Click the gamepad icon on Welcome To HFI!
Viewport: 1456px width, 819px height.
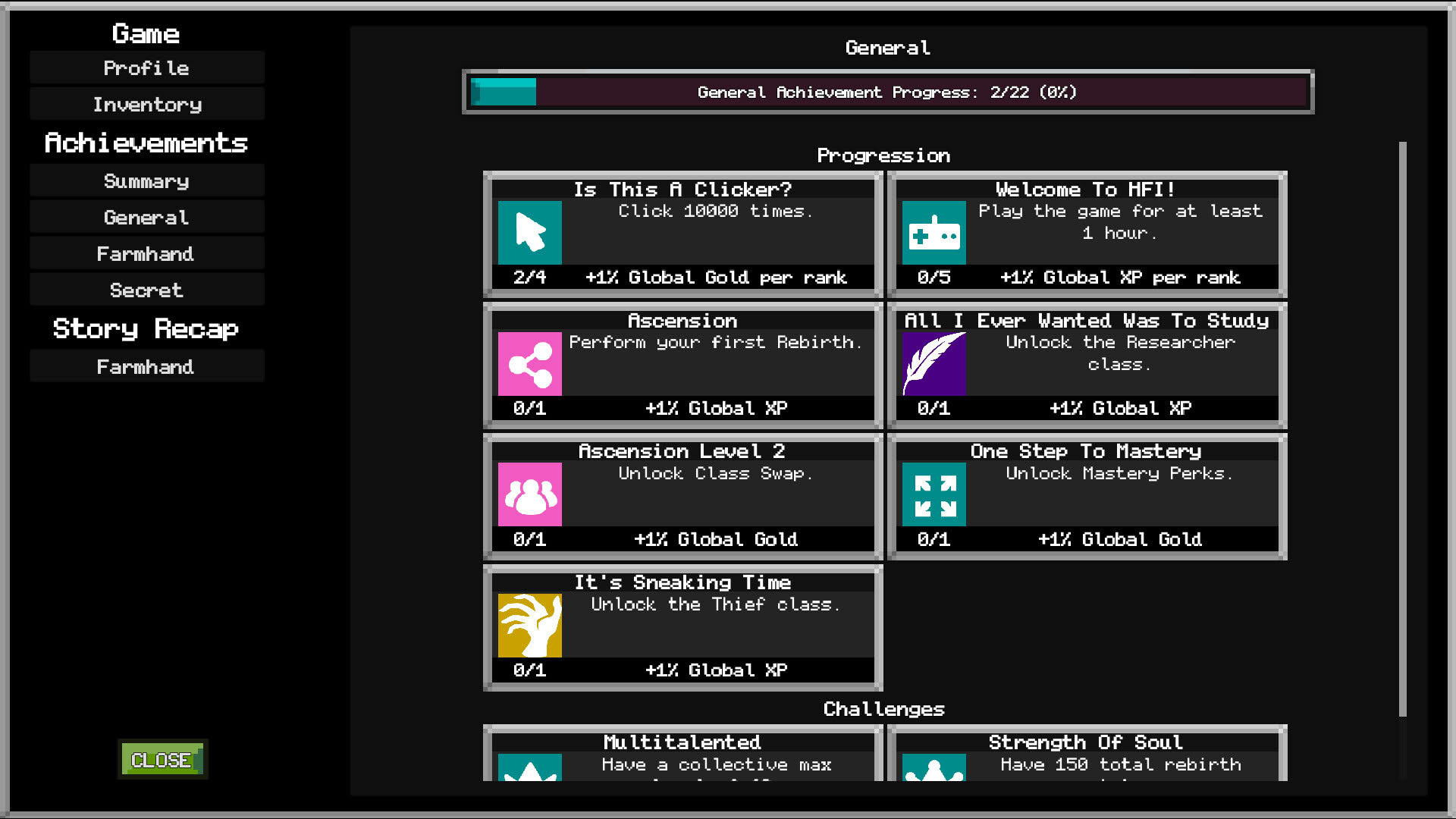pyautogui.click(x=934, y=233)
